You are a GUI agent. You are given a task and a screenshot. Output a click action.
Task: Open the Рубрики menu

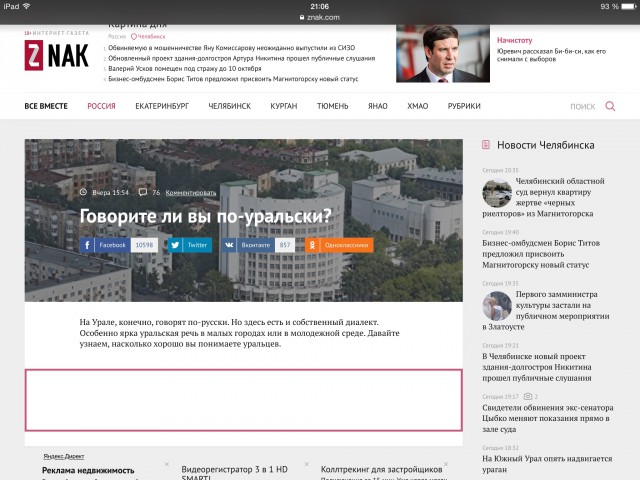coord(464,106)
